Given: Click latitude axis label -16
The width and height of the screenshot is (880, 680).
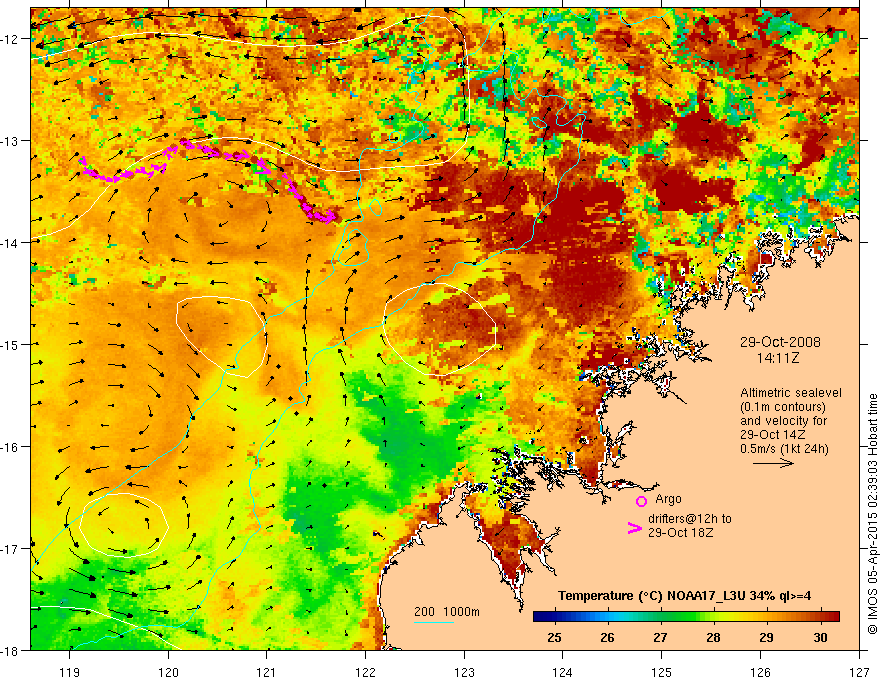Looking at the screenshot, I should coord(11,447).
